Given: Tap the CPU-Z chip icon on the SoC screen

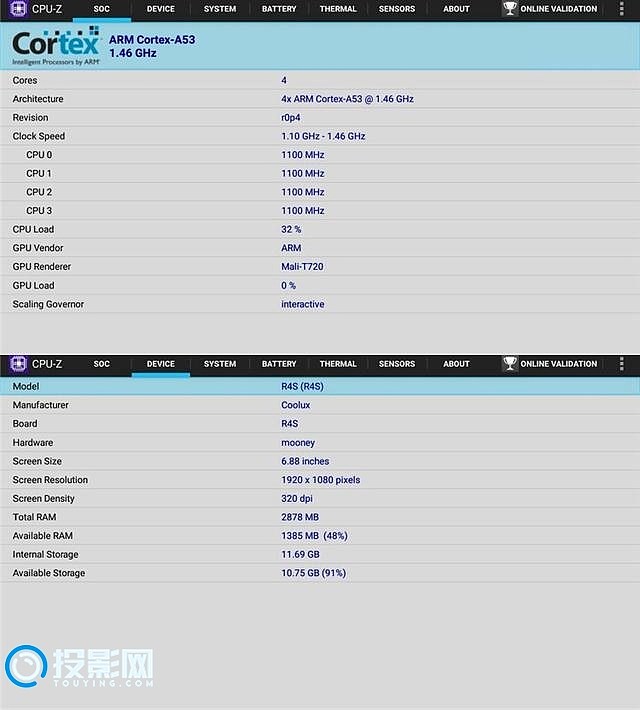Looking at the screenshot, I should pos(18,9).
